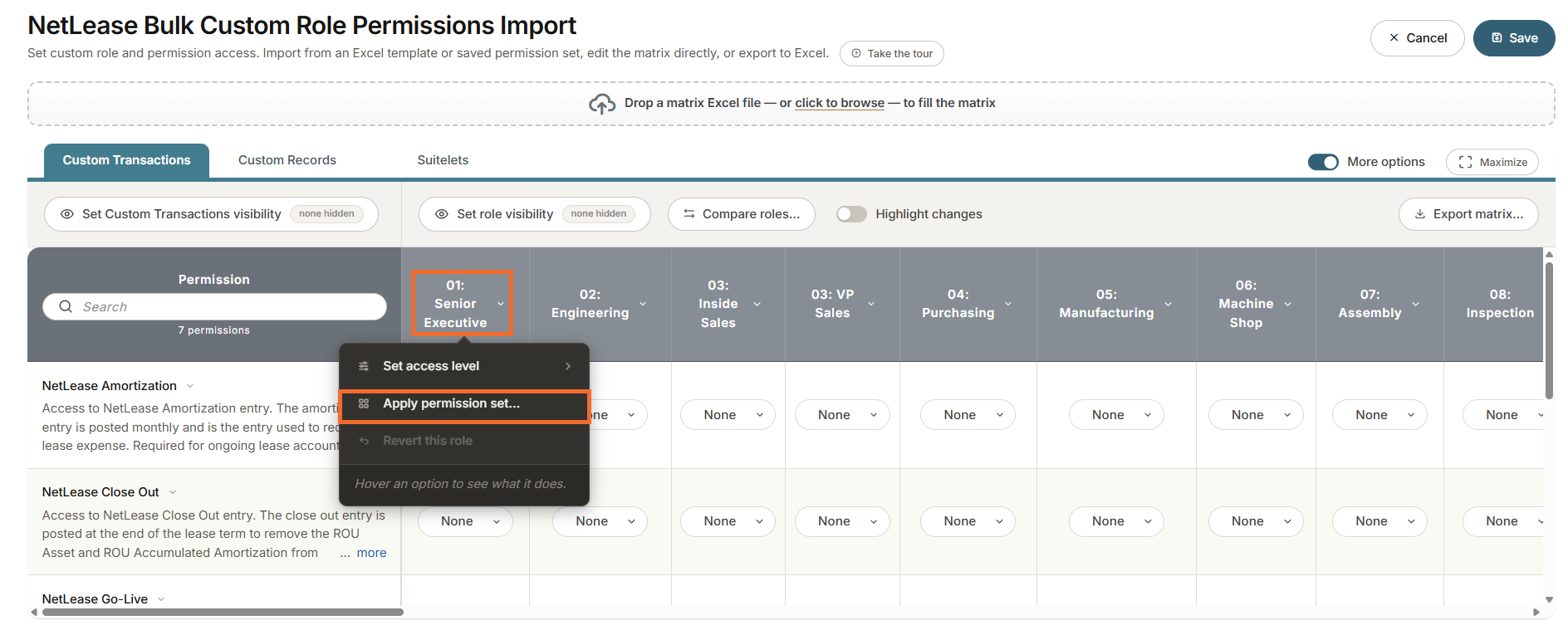This screenshot has height=630, width=1568.
Task: Select Apply permission set... menu entry
Action: (464, 404)
